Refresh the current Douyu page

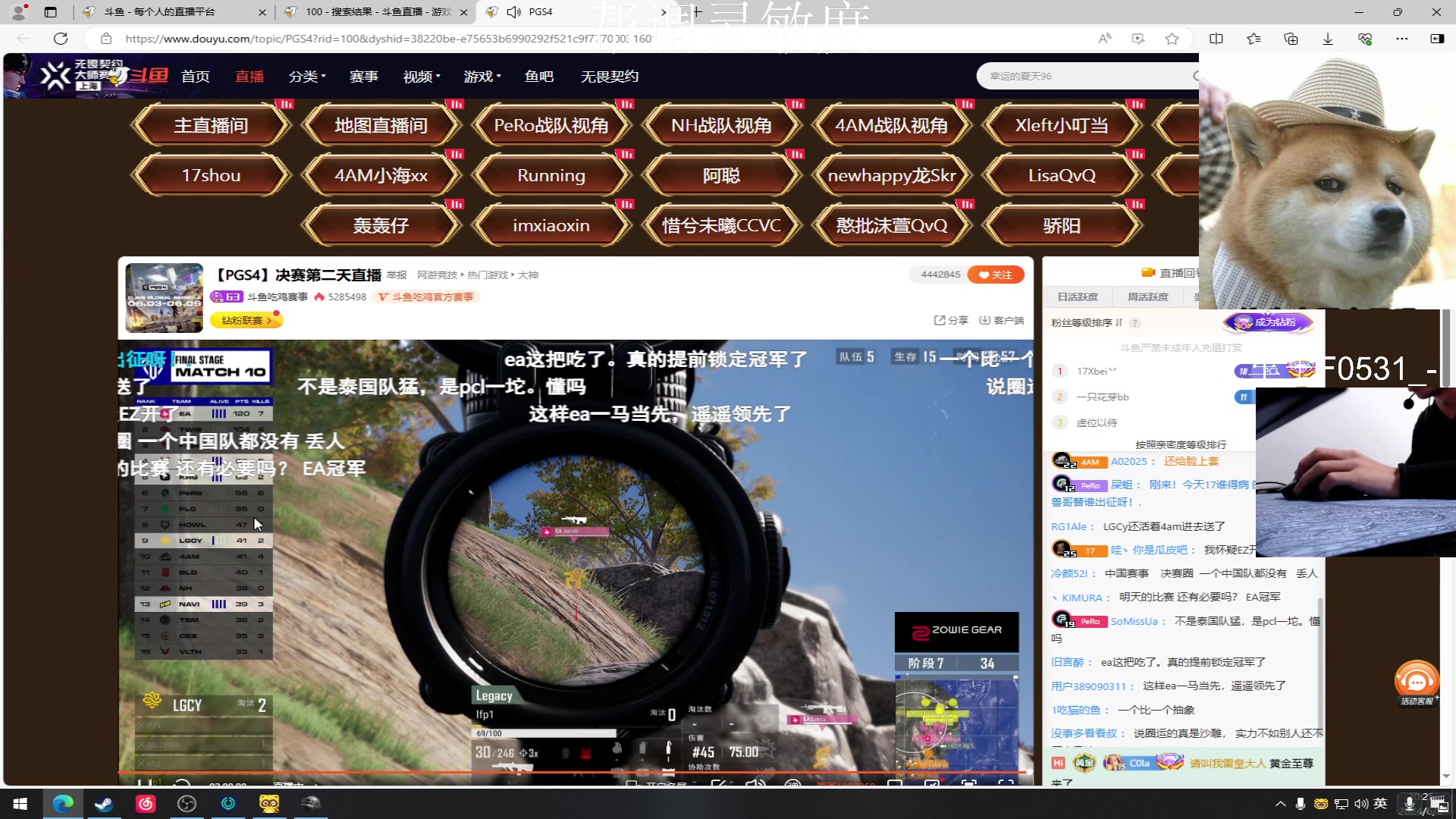point(61,39)
